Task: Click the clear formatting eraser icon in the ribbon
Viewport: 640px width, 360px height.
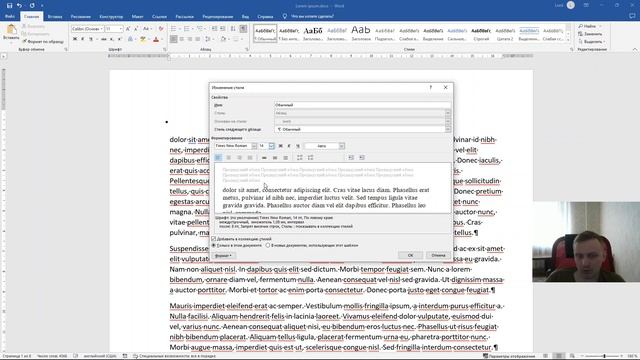Action: (x=161, y=29)
